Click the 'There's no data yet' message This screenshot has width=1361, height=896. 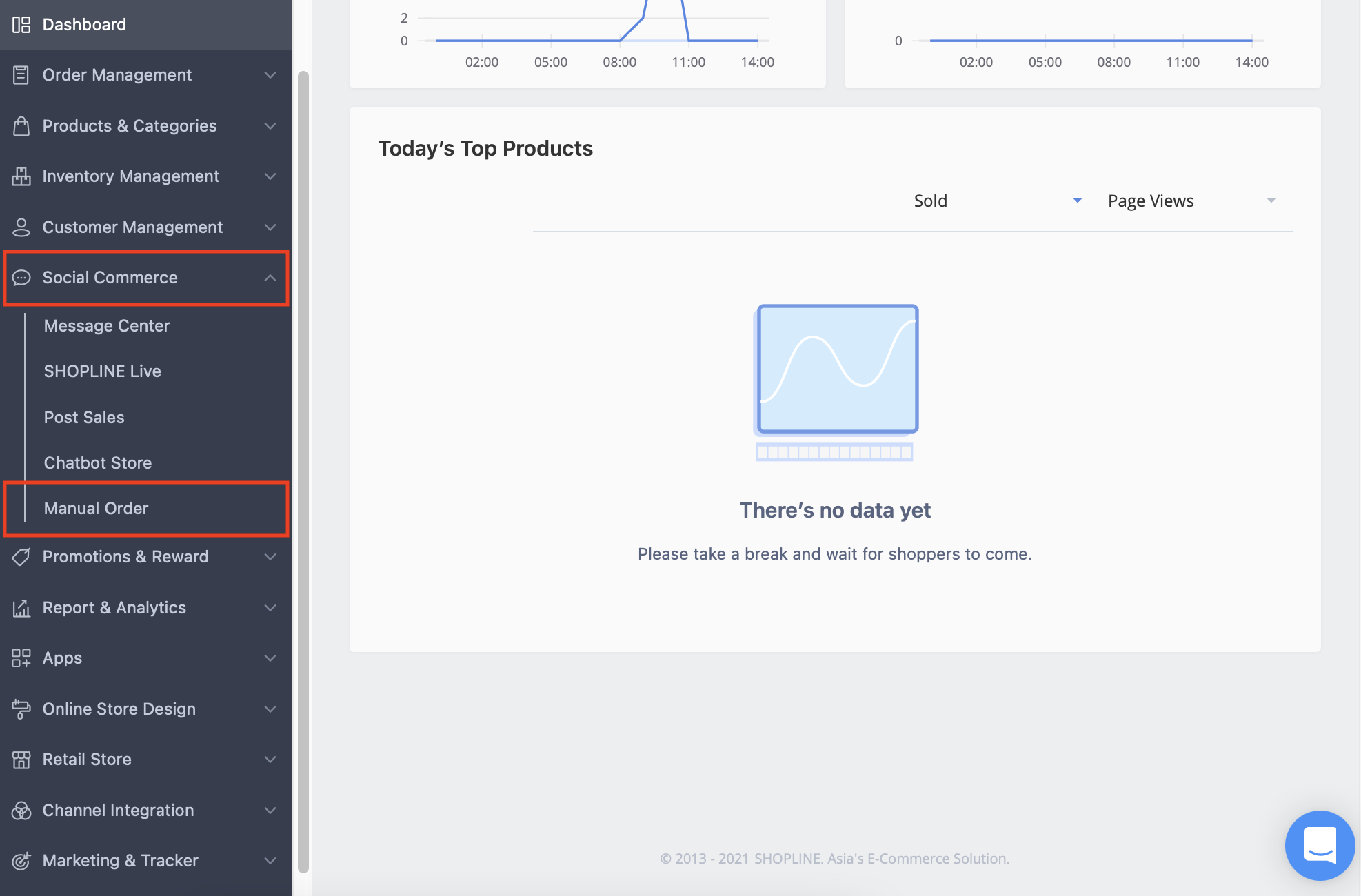click(835, 511)
